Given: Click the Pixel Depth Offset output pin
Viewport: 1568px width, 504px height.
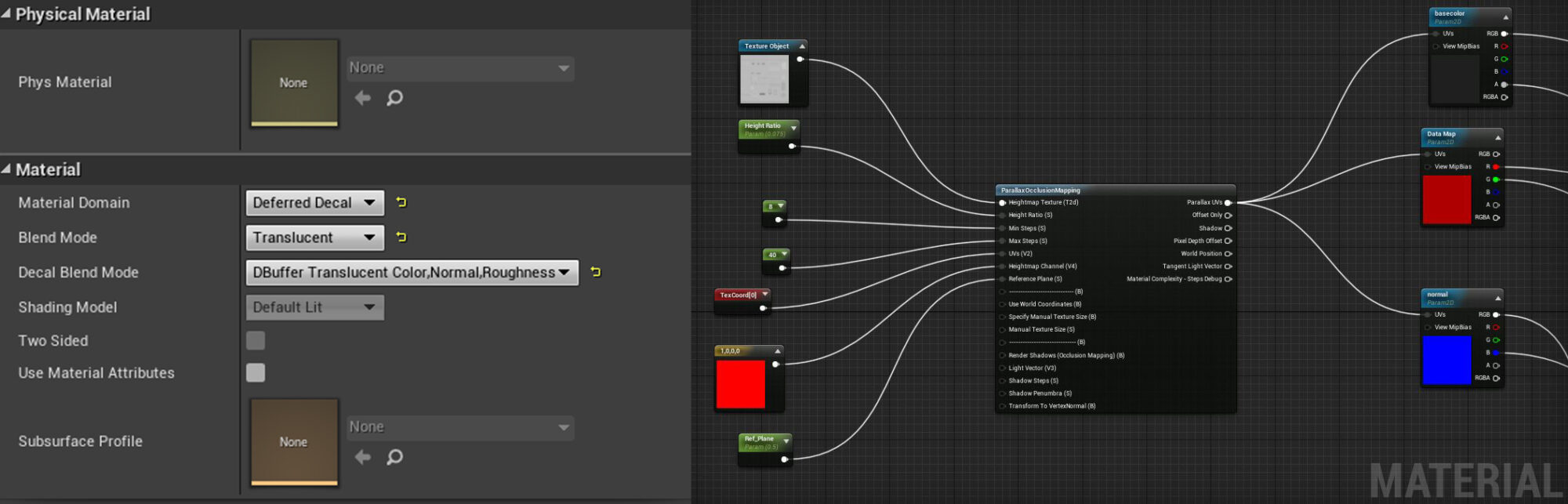Looking at the screenshot, I should tap(1228, 241).
